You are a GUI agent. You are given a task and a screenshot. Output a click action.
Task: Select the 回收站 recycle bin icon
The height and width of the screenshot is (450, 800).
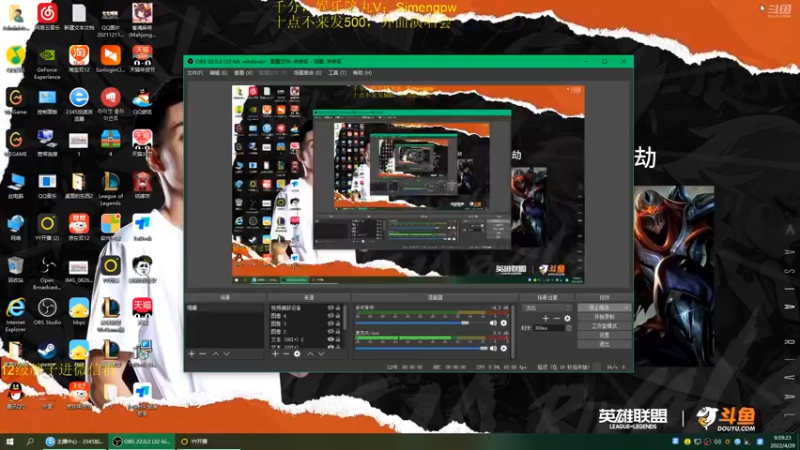pos(16,269)
